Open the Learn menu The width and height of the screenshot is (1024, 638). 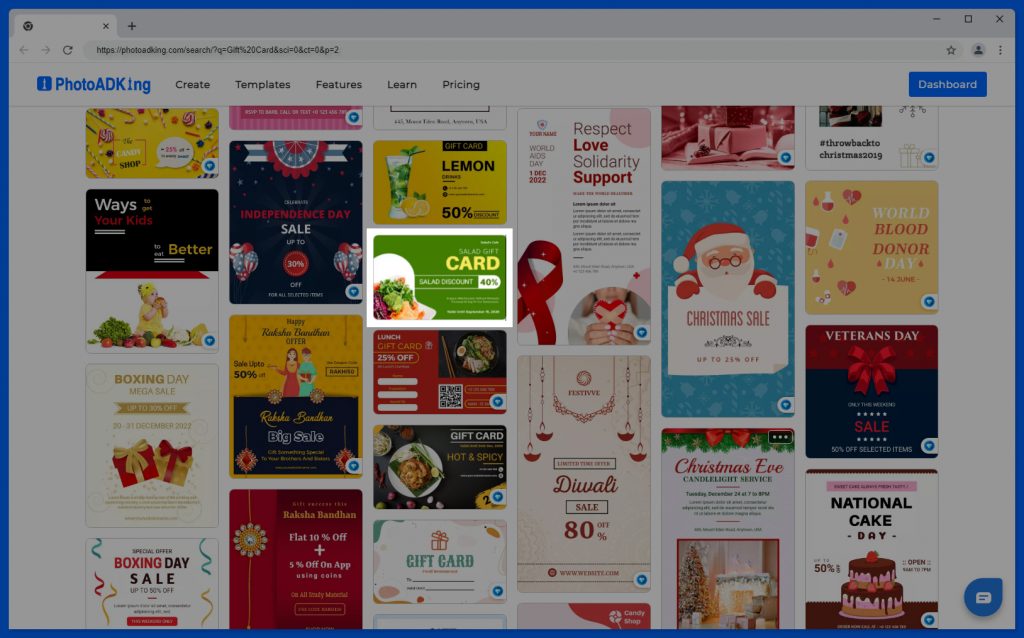[x=402, y=84]
